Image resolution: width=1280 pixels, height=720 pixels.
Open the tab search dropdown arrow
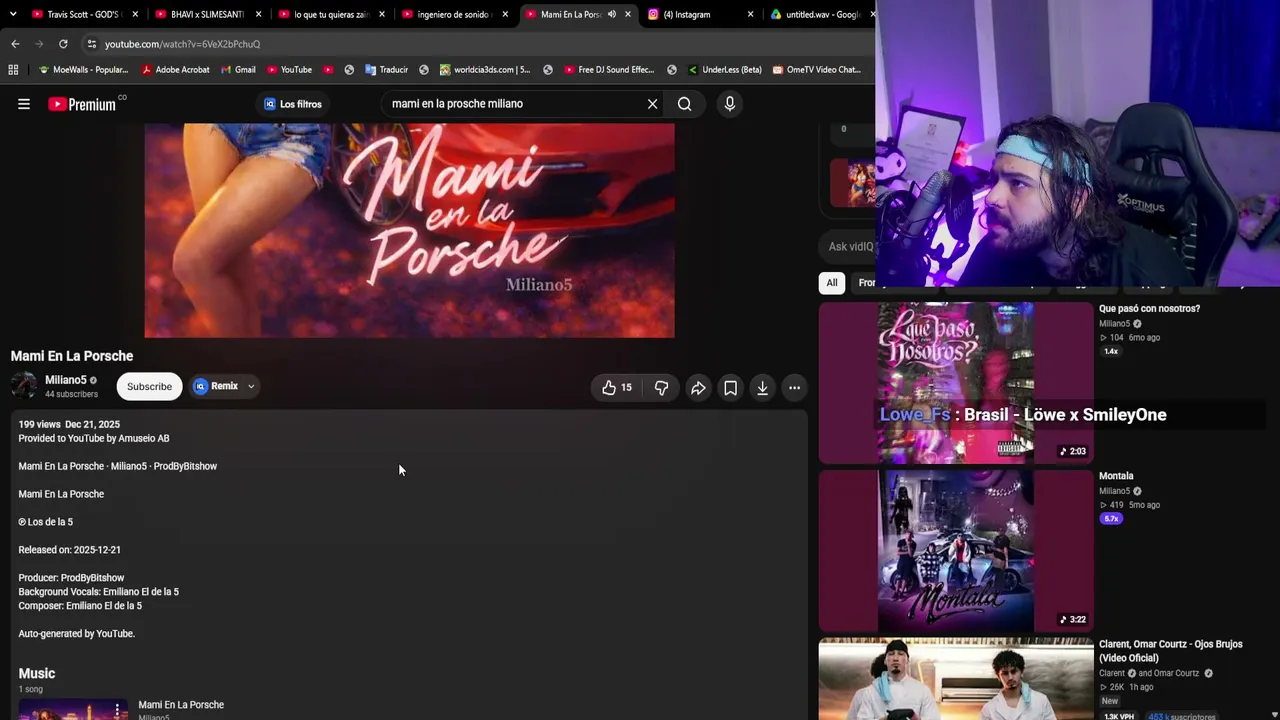click(12, 14)
